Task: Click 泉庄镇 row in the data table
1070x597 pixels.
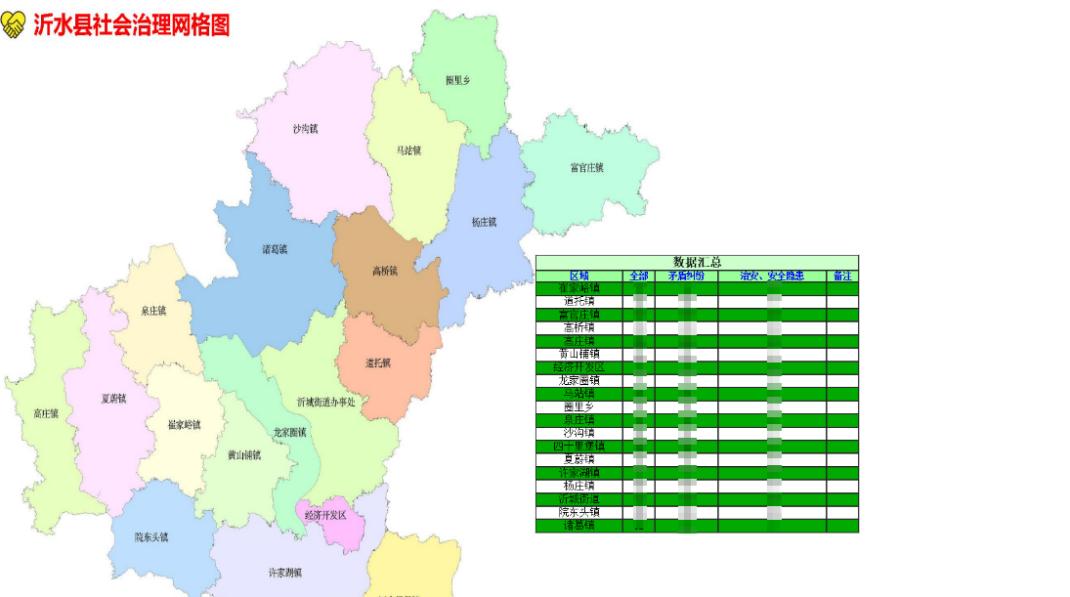Action: 697,420
